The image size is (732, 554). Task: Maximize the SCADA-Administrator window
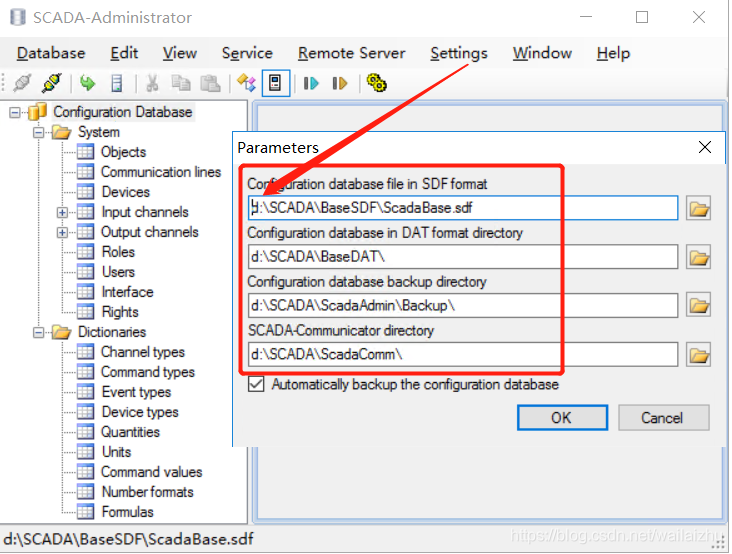[642, 17]
